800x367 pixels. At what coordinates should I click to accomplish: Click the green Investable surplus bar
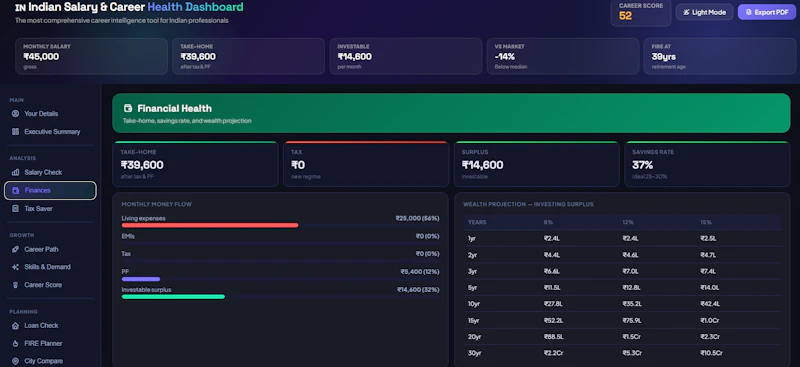173,297
